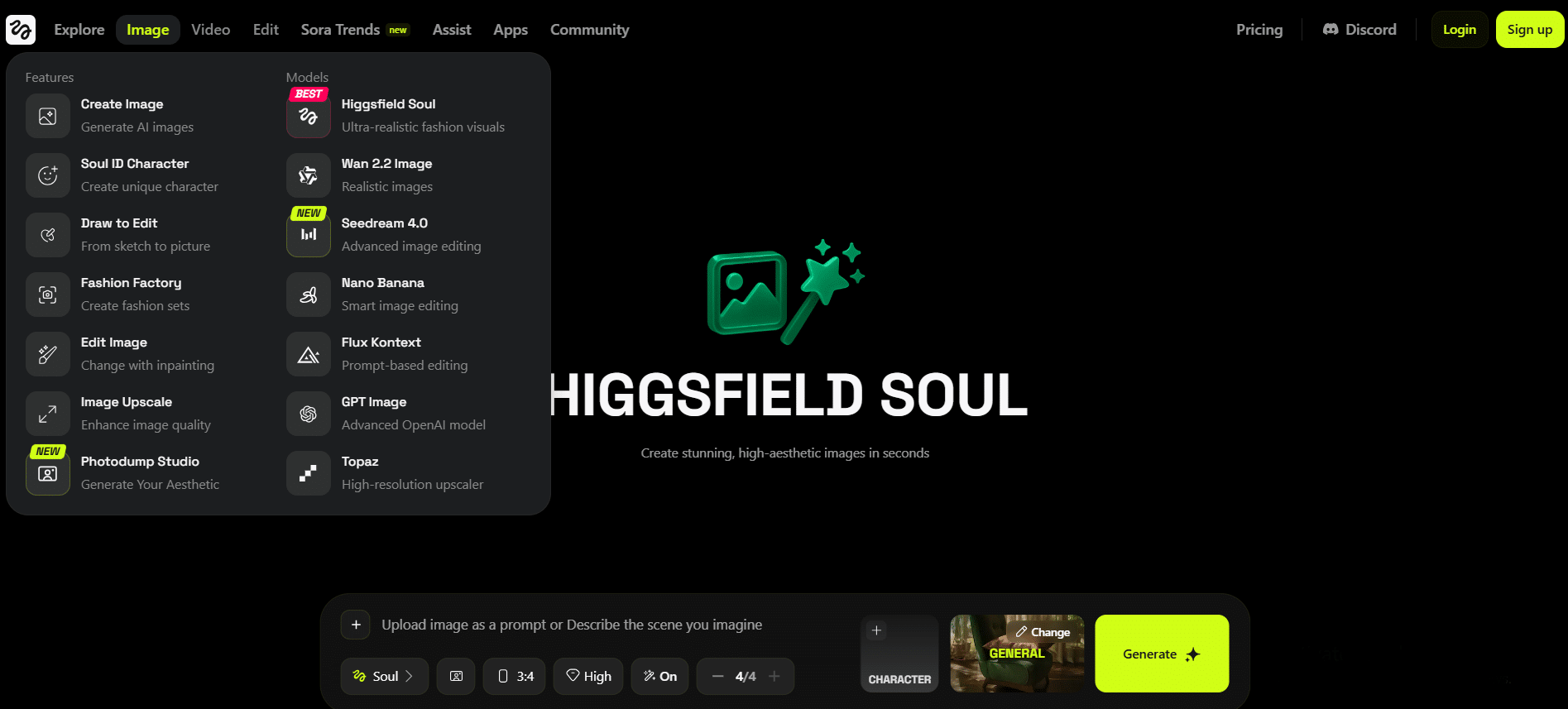Click the Topaz upscaler icon
Viewport: 1568px width, 709px height.
coord(309,473)
